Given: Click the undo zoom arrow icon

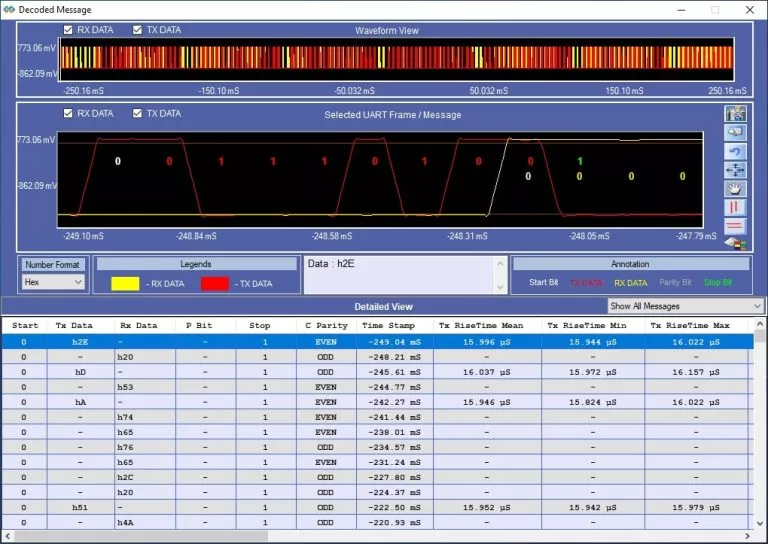Looking at the screenshot, I should point(736,151).
